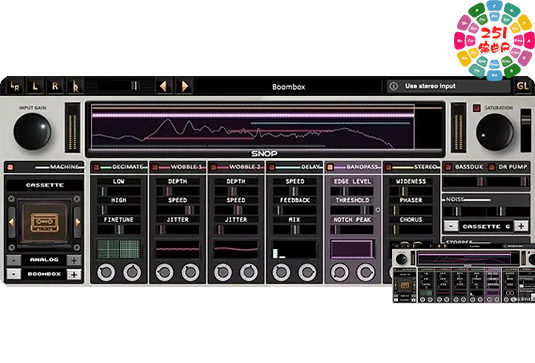The height and width of the screenshot is (363, 535).
Task: Click the right round knob under Decimate
Action: click(x=132, y=272)
